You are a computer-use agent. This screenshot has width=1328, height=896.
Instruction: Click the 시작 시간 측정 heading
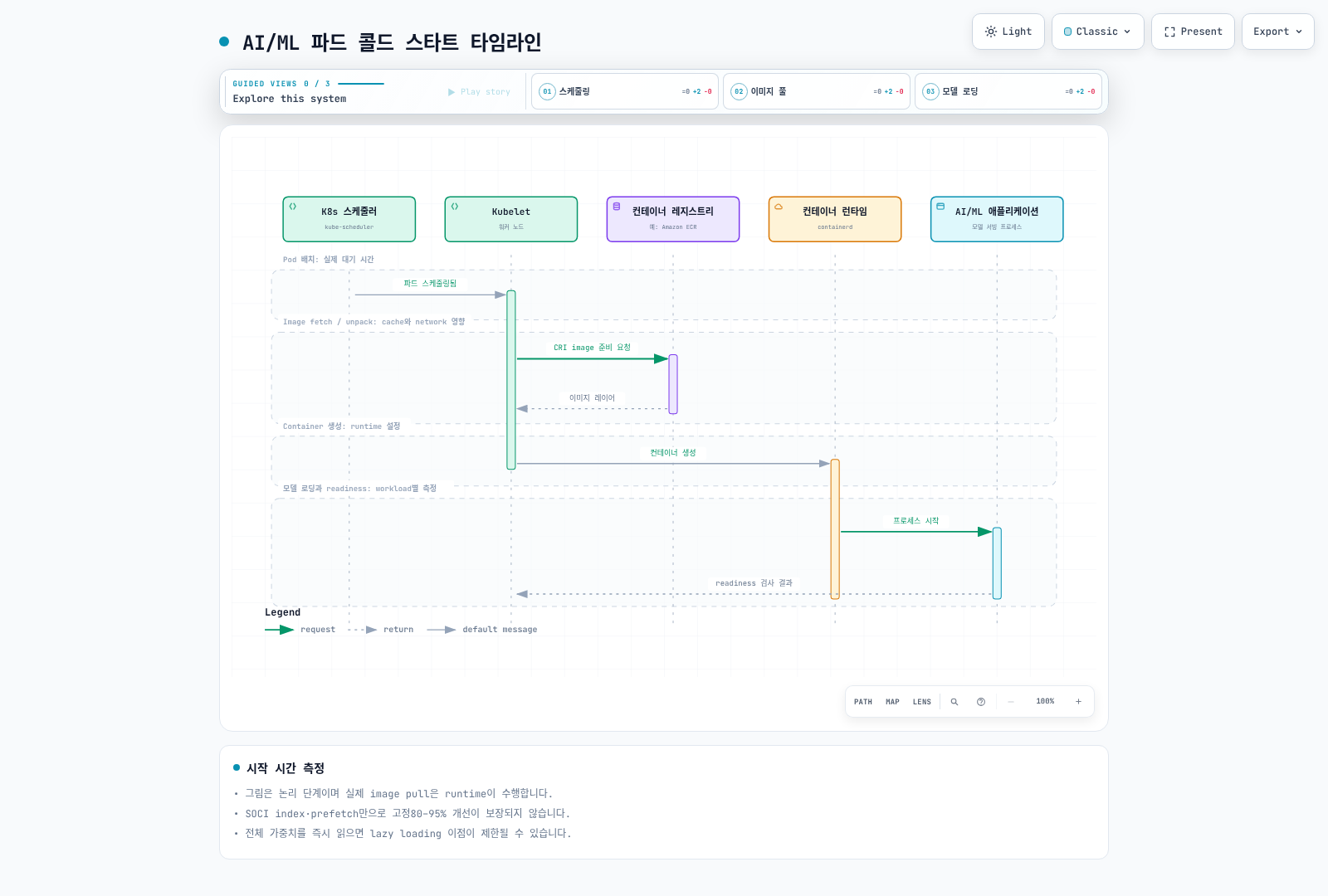(286, 768)
